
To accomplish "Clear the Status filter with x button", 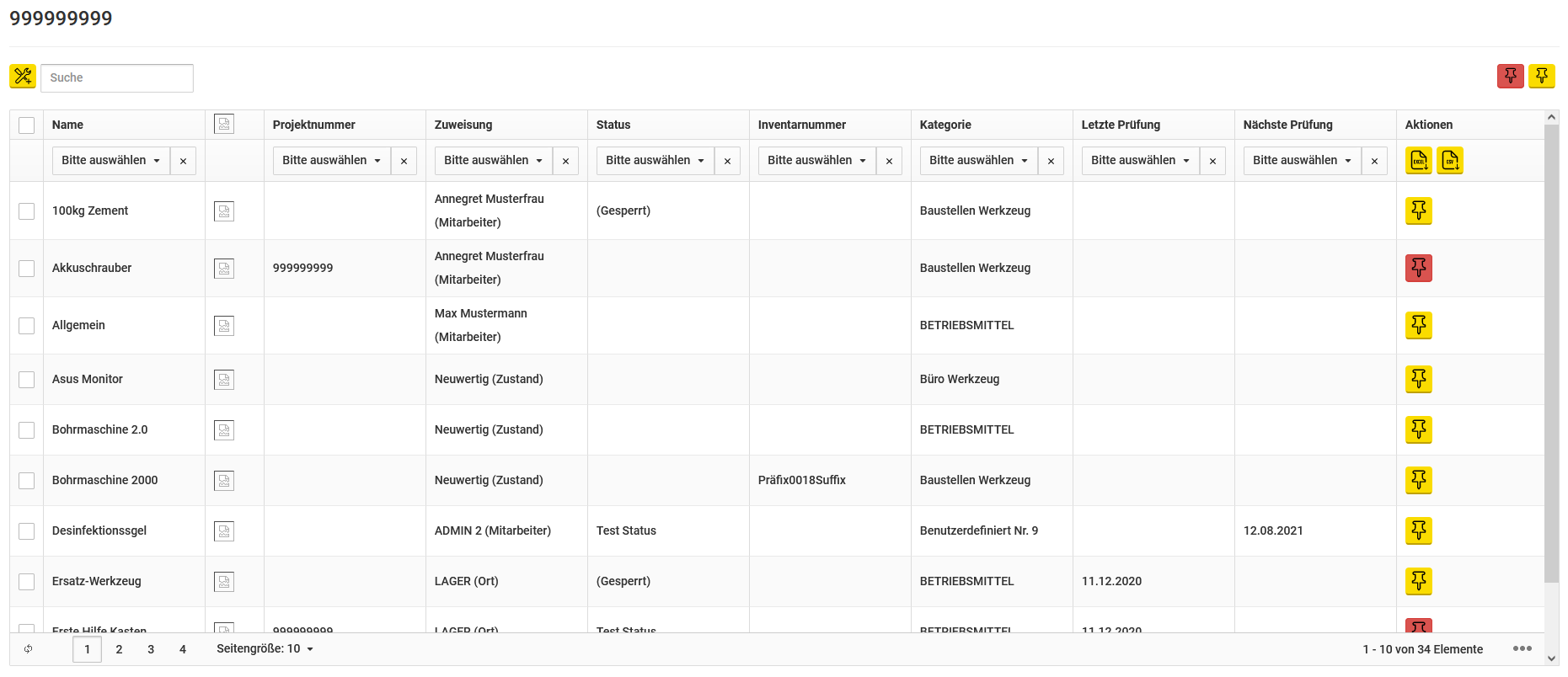I will [x=727, y=160].
